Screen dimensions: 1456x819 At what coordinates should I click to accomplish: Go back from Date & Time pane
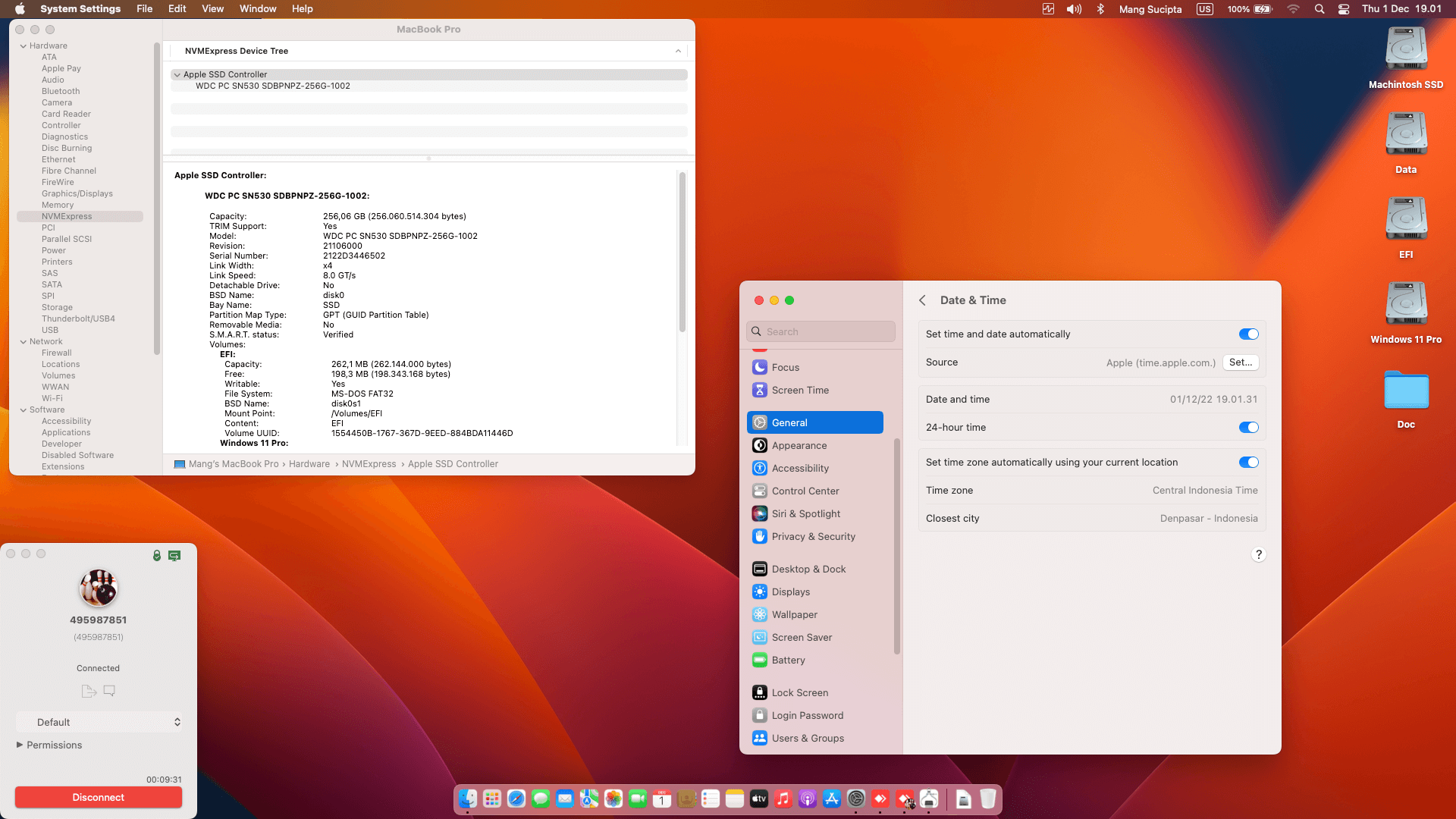click(922, 300)
